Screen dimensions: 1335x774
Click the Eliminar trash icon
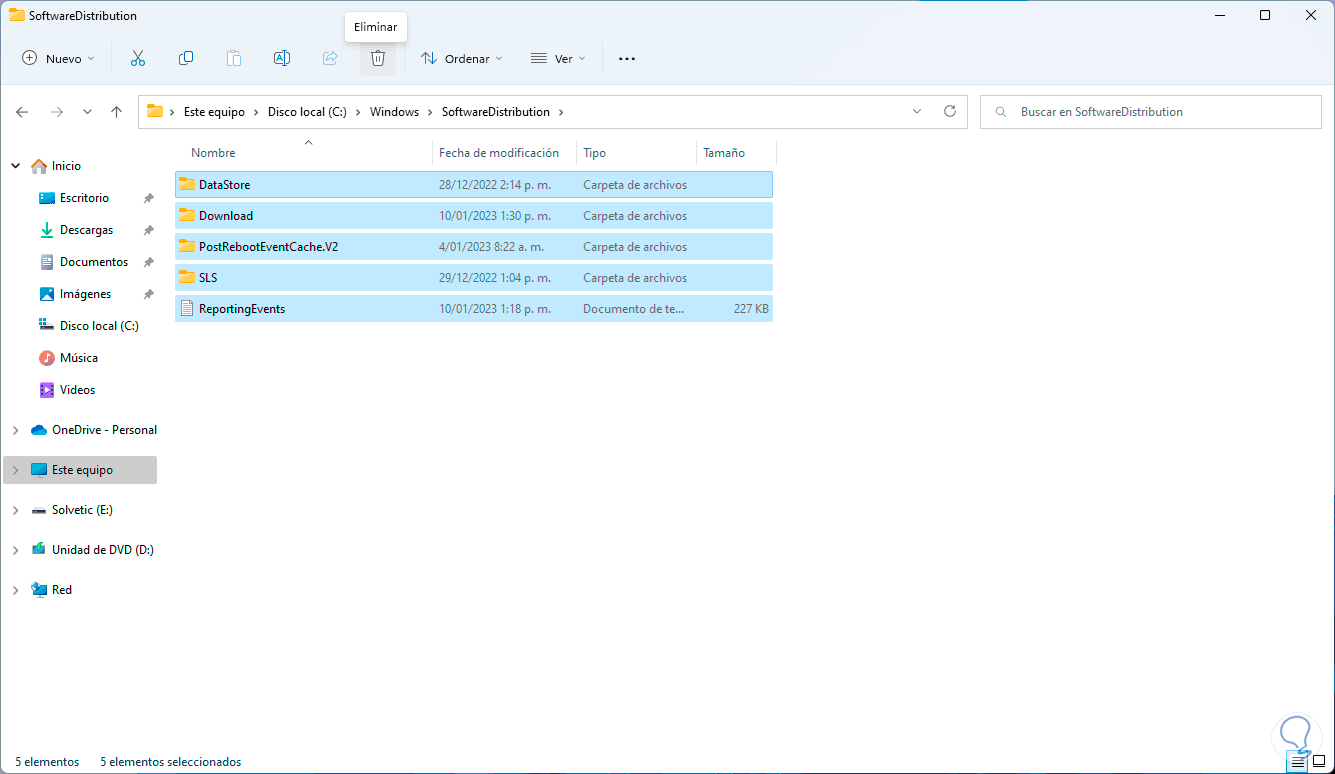(378, 59)
